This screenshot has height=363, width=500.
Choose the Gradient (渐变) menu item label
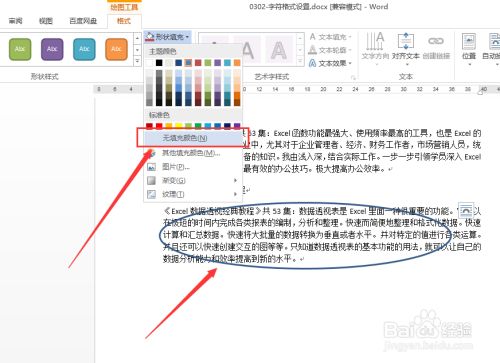click(x=174, y=181)
